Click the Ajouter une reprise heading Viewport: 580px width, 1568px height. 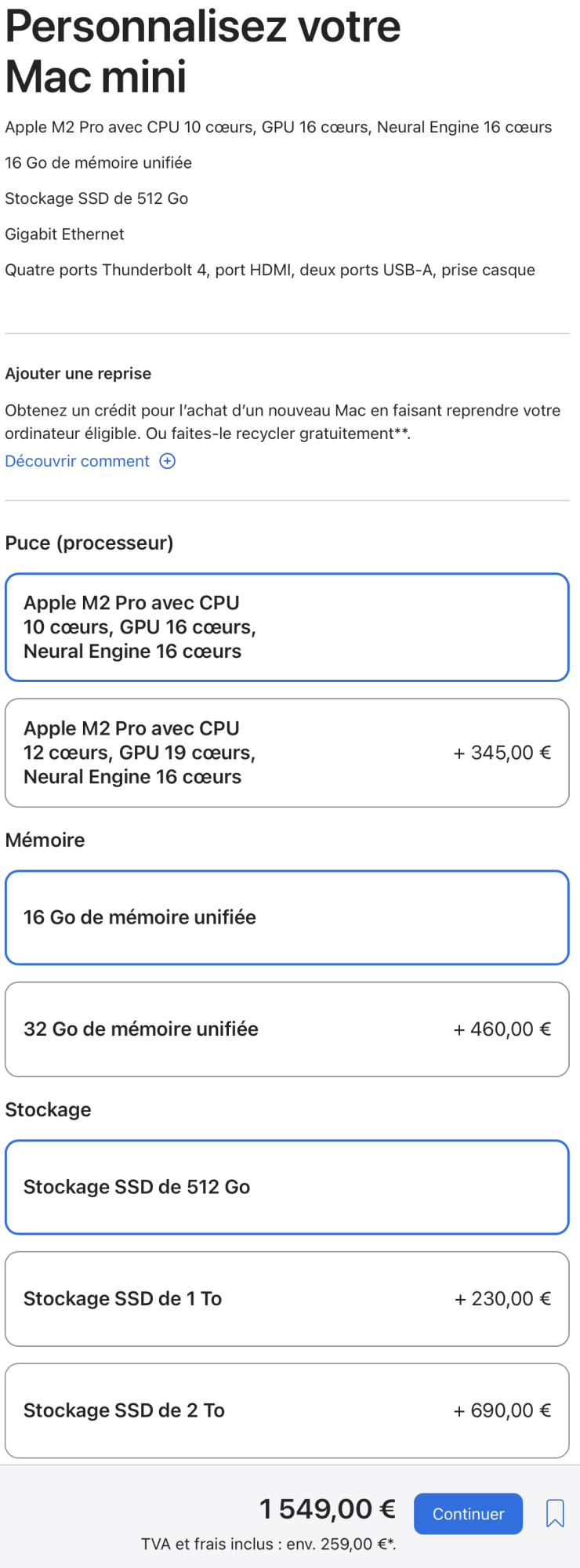coord(78,374)
